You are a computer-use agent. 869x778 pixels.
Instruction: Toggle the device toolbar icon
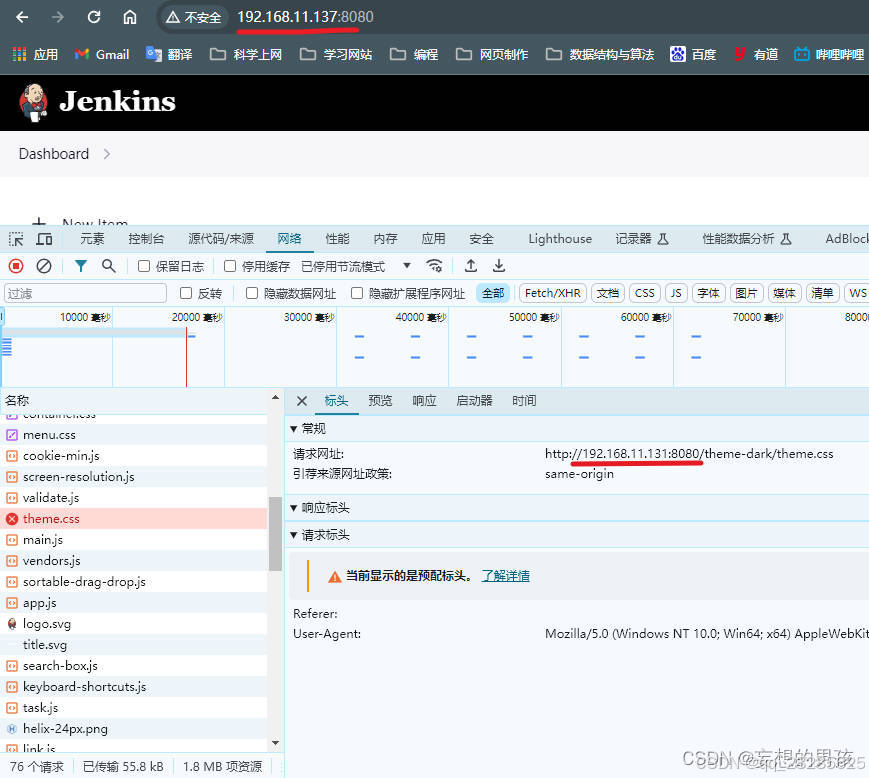44,239
